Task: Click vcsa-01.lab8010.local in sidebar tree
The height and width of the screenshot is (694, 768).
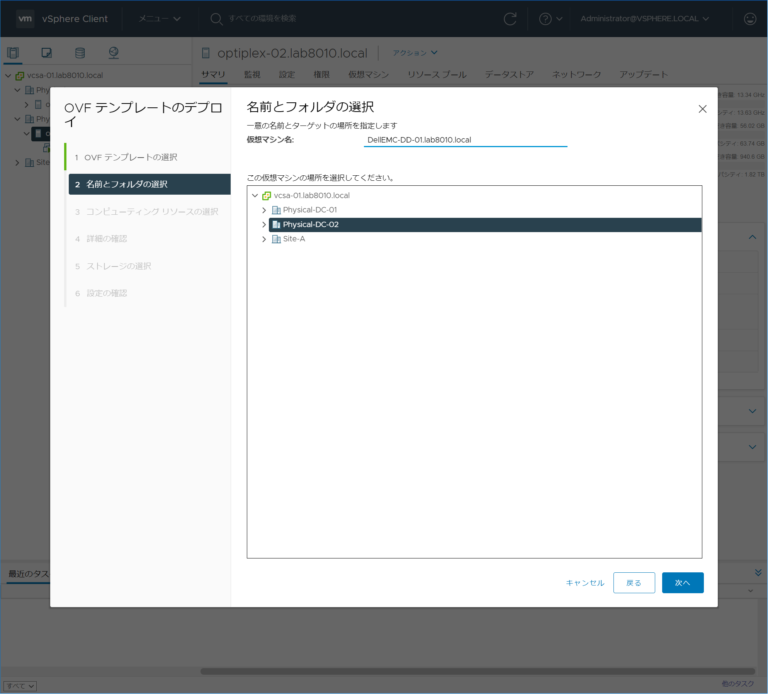Action: pos(65,75)
